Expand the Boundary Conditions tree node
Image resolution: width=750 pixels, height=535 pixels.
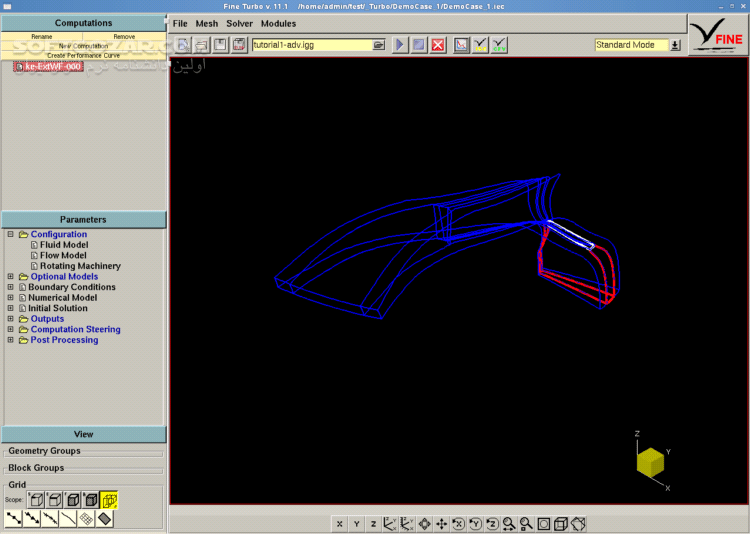tap(10, 287)
